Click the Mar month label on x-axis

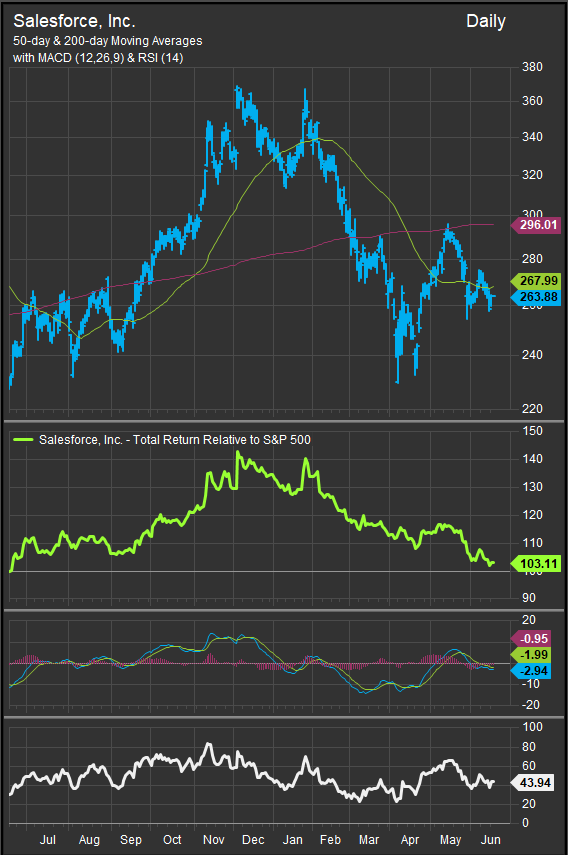point(369,840)
